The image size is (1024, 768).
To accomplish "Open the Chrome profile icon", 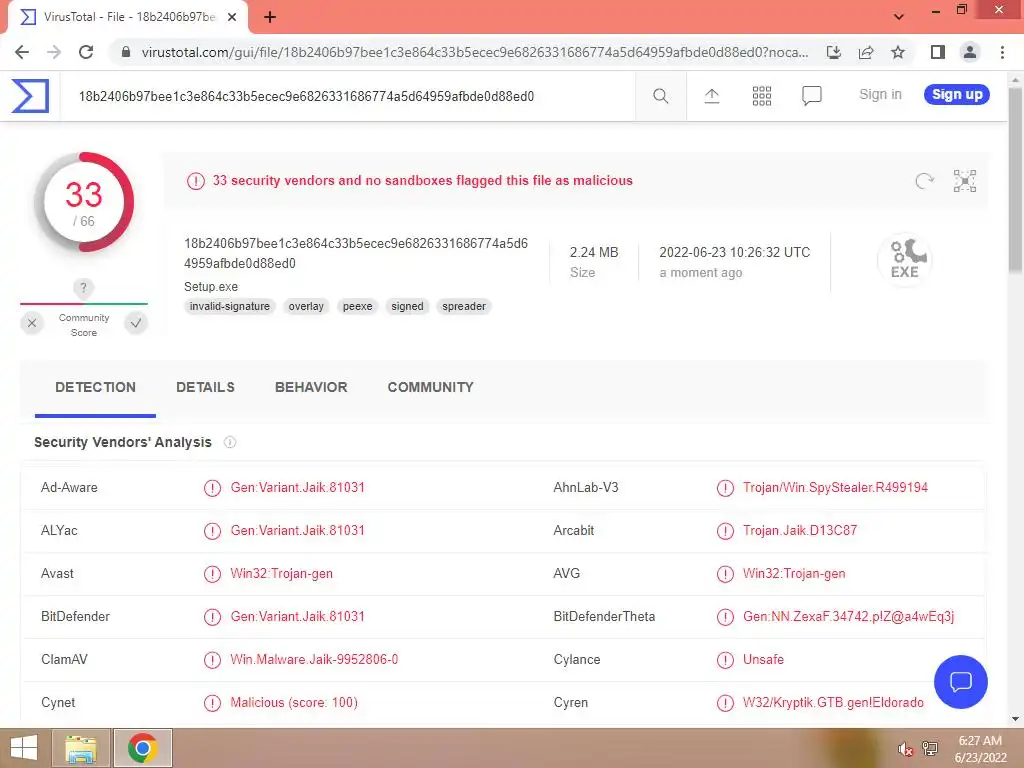I will point(970,52).
